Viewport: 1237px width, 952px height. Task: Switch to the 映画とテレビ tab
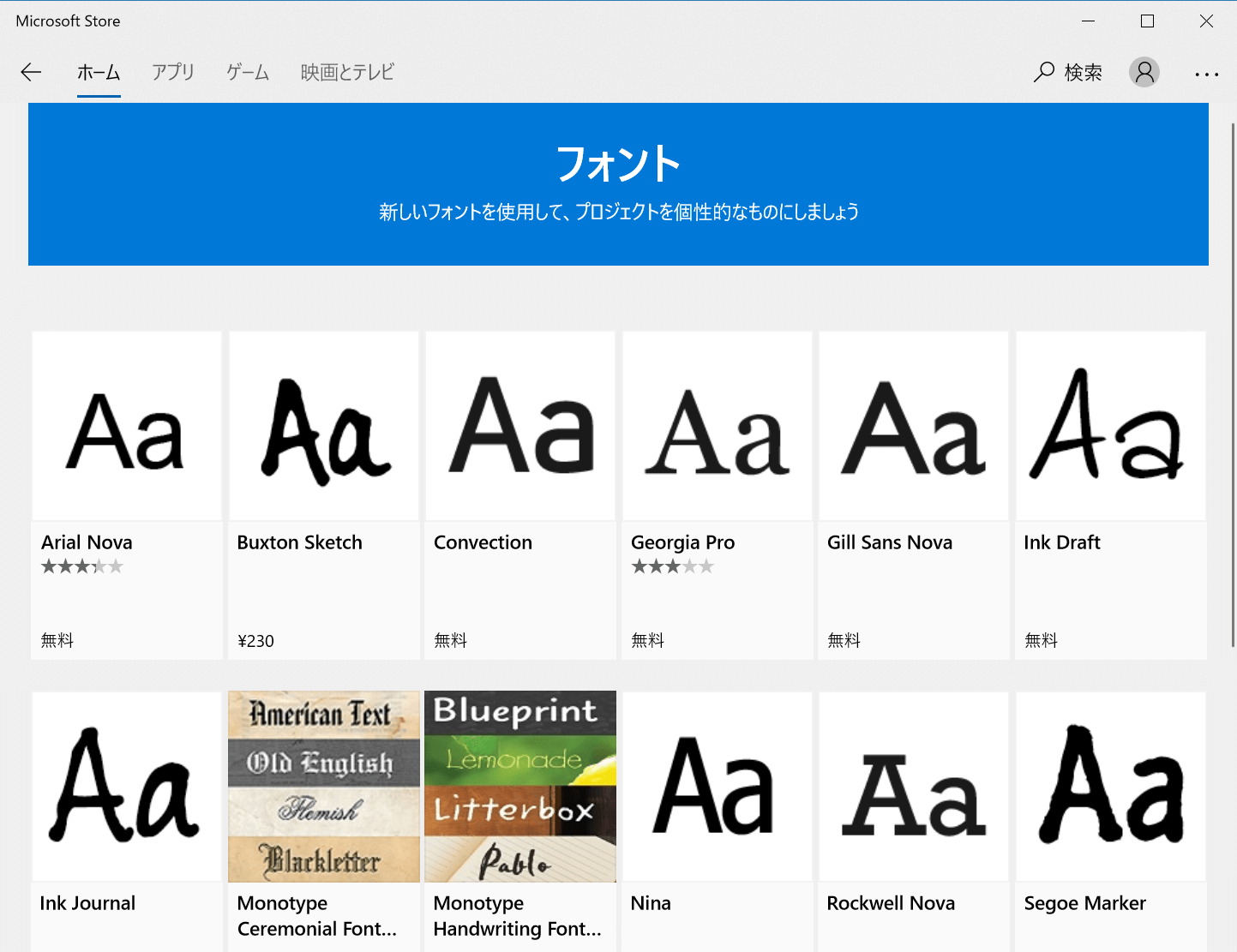[x=347, y=72]
